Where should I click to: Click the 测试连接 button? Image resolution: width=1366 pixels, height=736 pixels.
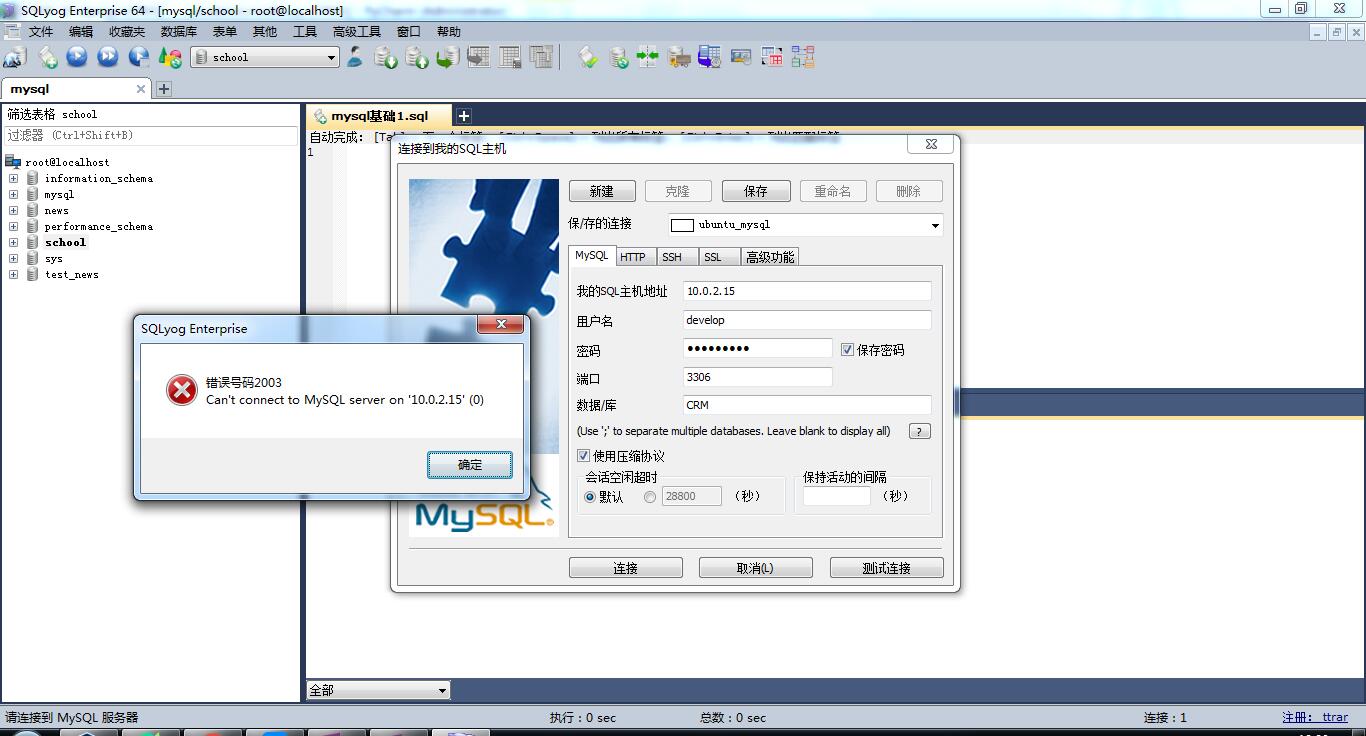pyautogui.click(x=887, y=568)
